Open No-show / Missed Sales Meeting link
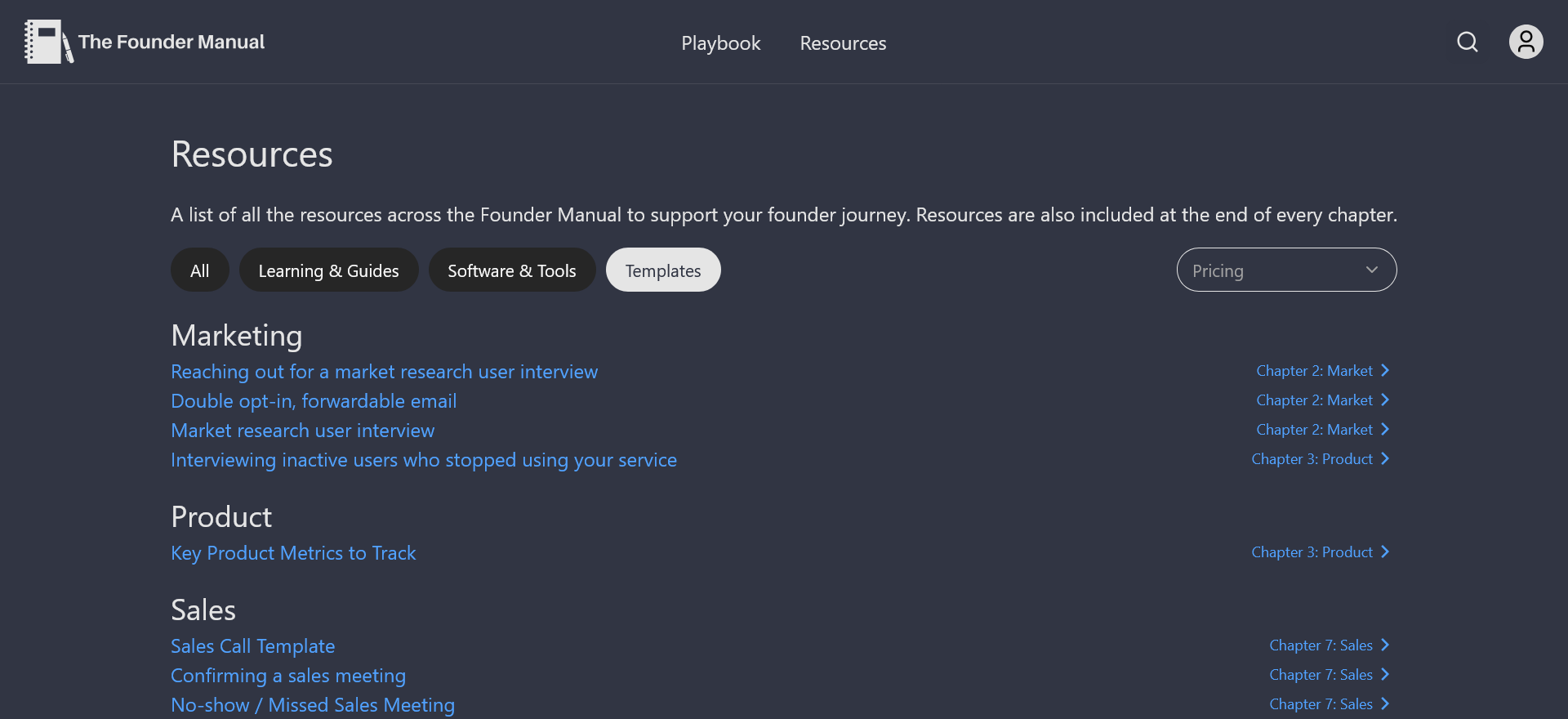Viewport: 1568px width, 719px height. click(x=312, y=705)
